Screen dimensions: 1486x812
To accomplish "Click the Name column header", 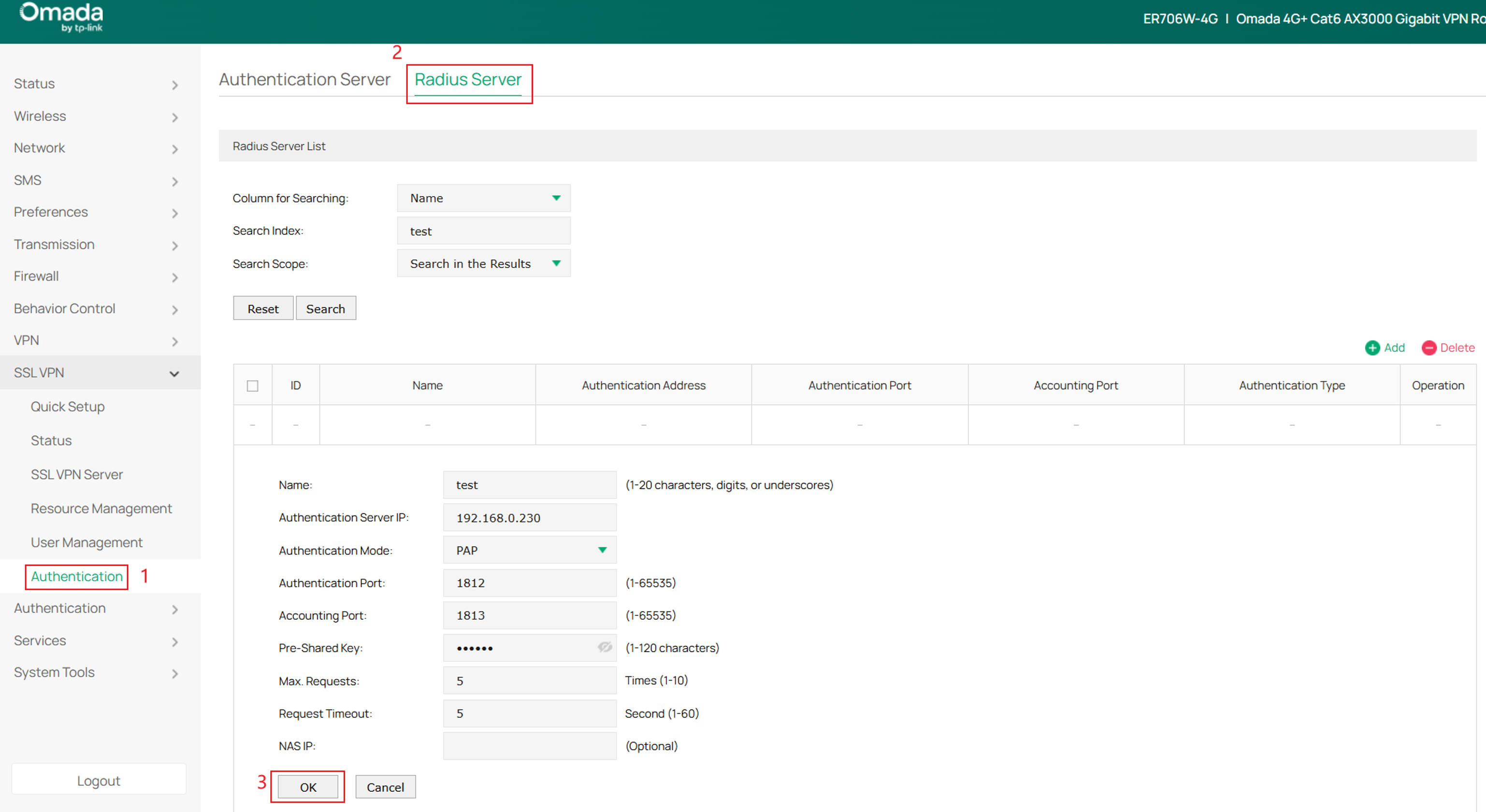I will tap(428, 385).
